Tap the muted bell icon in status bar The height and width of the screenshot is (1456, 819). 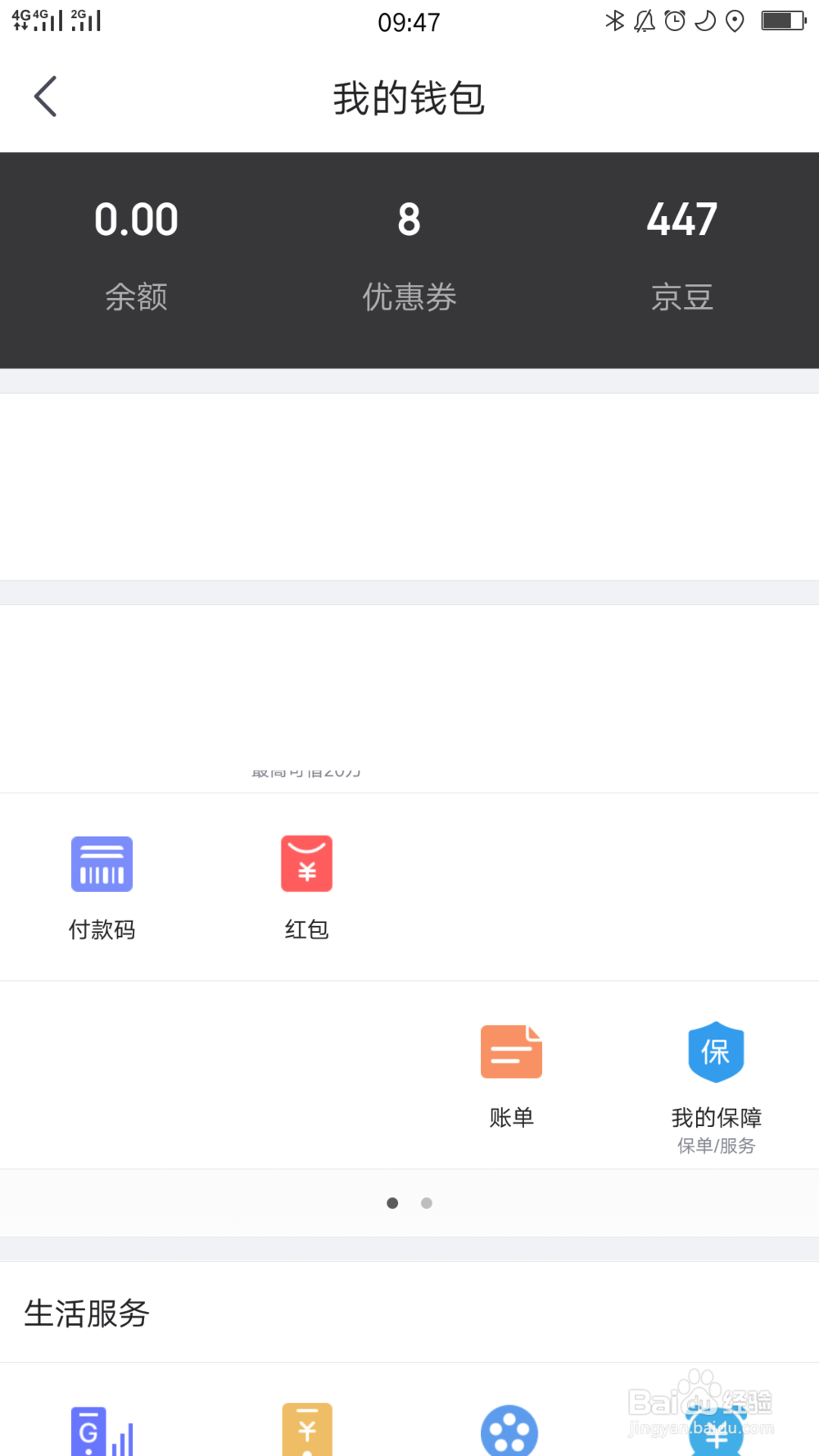click(x=645, y=20)
